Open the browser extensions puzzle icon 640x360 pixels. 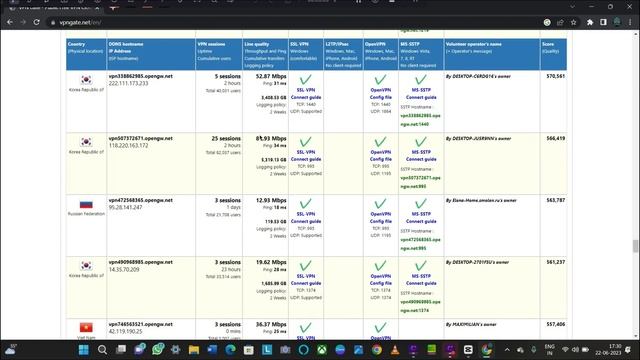(x=590, y=22)
